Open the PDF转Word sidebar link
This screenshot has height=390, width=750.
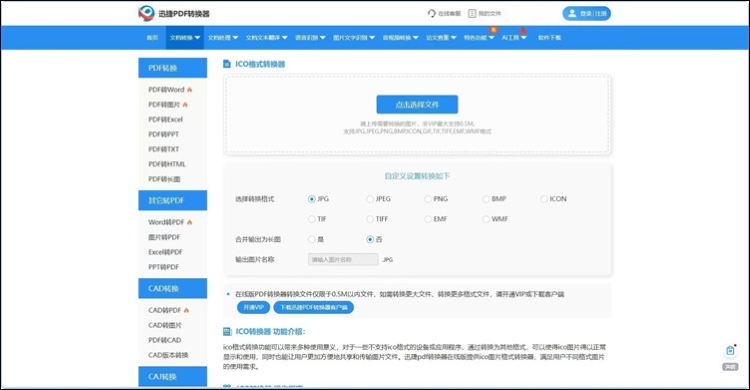point(166,89)
